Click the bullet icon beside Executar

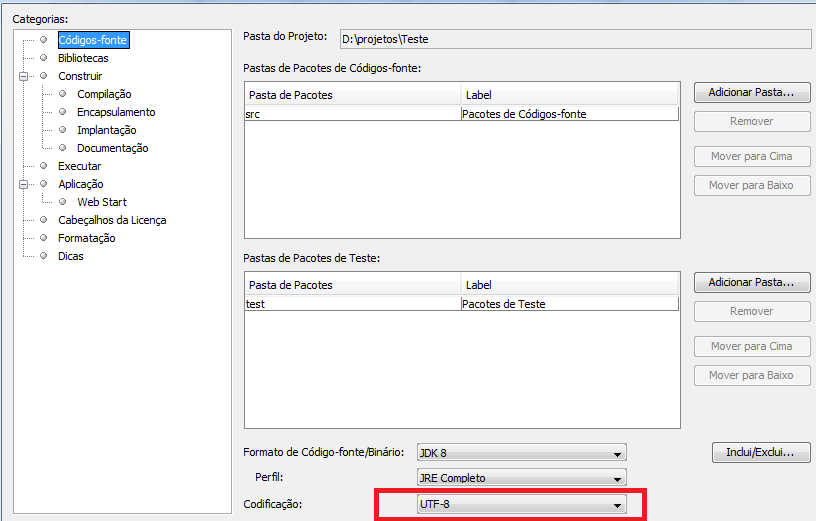pos(44,166)
